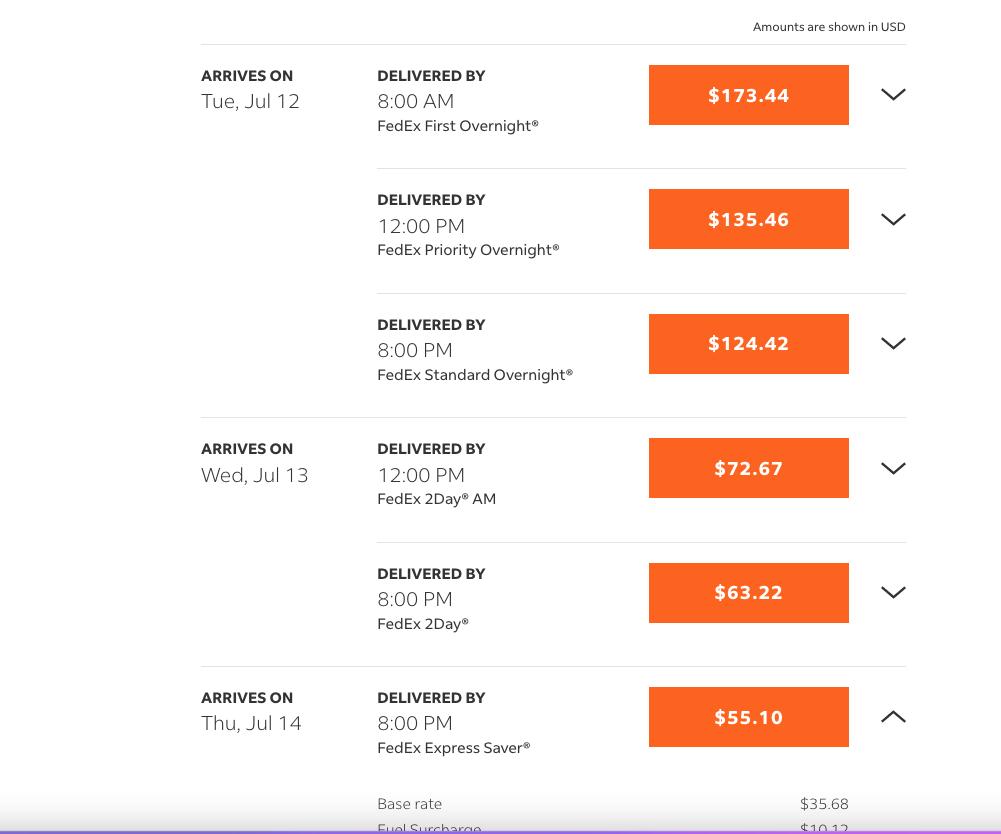Expand FedEx 2Day rate details
Image resolution: width=1001 pixels, height=834 pixels.
tap(893, 592)
